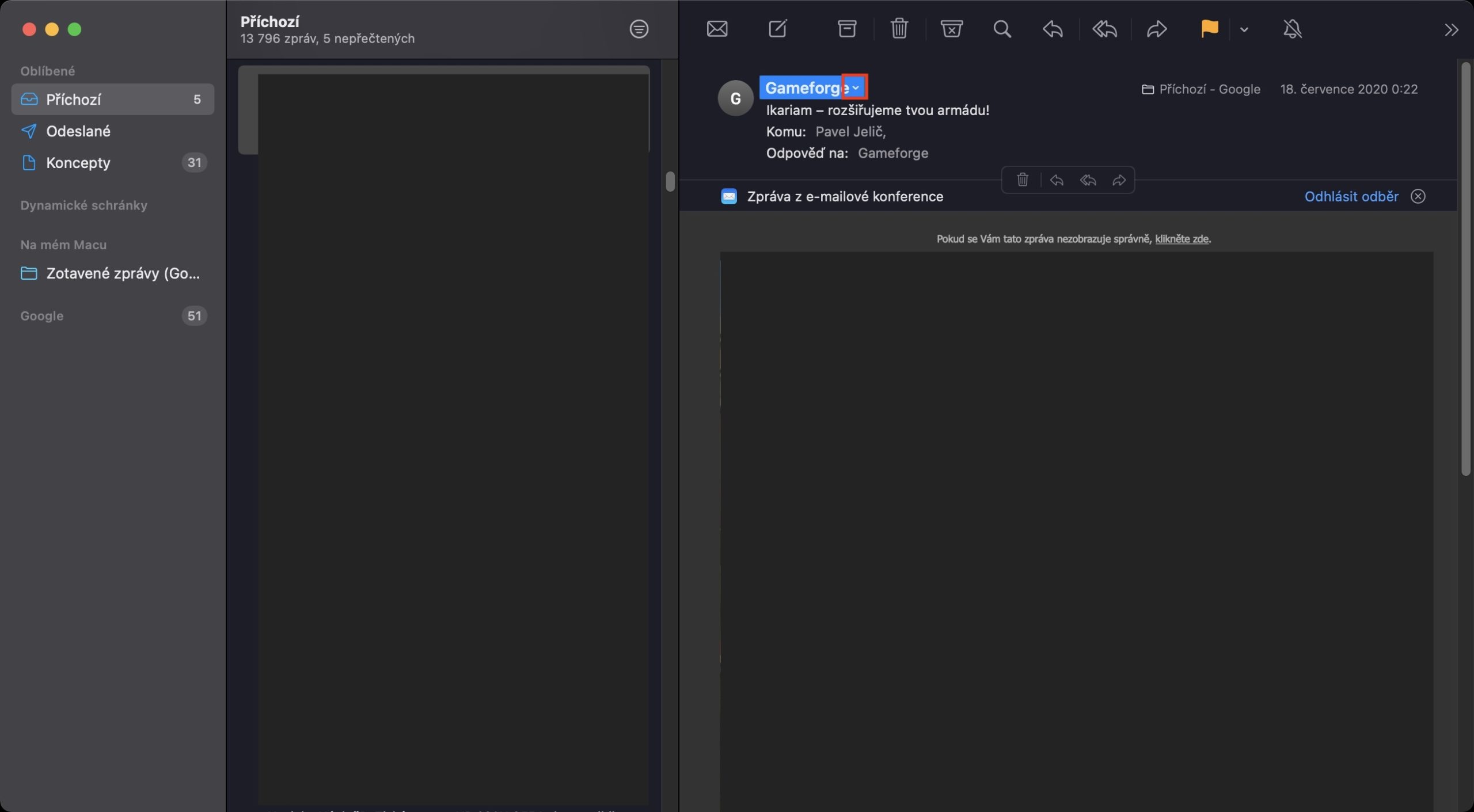Screen dimensions: 1474x812
Task: Reply to the Gameforge message
Action: pyautogui.click(x=1052, y=28)
